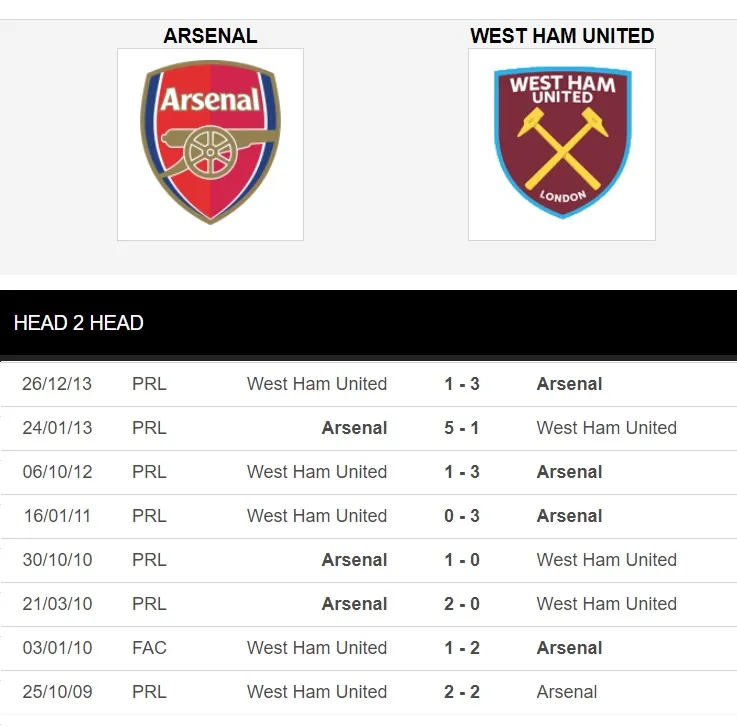Screen dimensions: 737x727
Task: Select the HEAD 2 HEAD header bar
Action: [368, 323]
